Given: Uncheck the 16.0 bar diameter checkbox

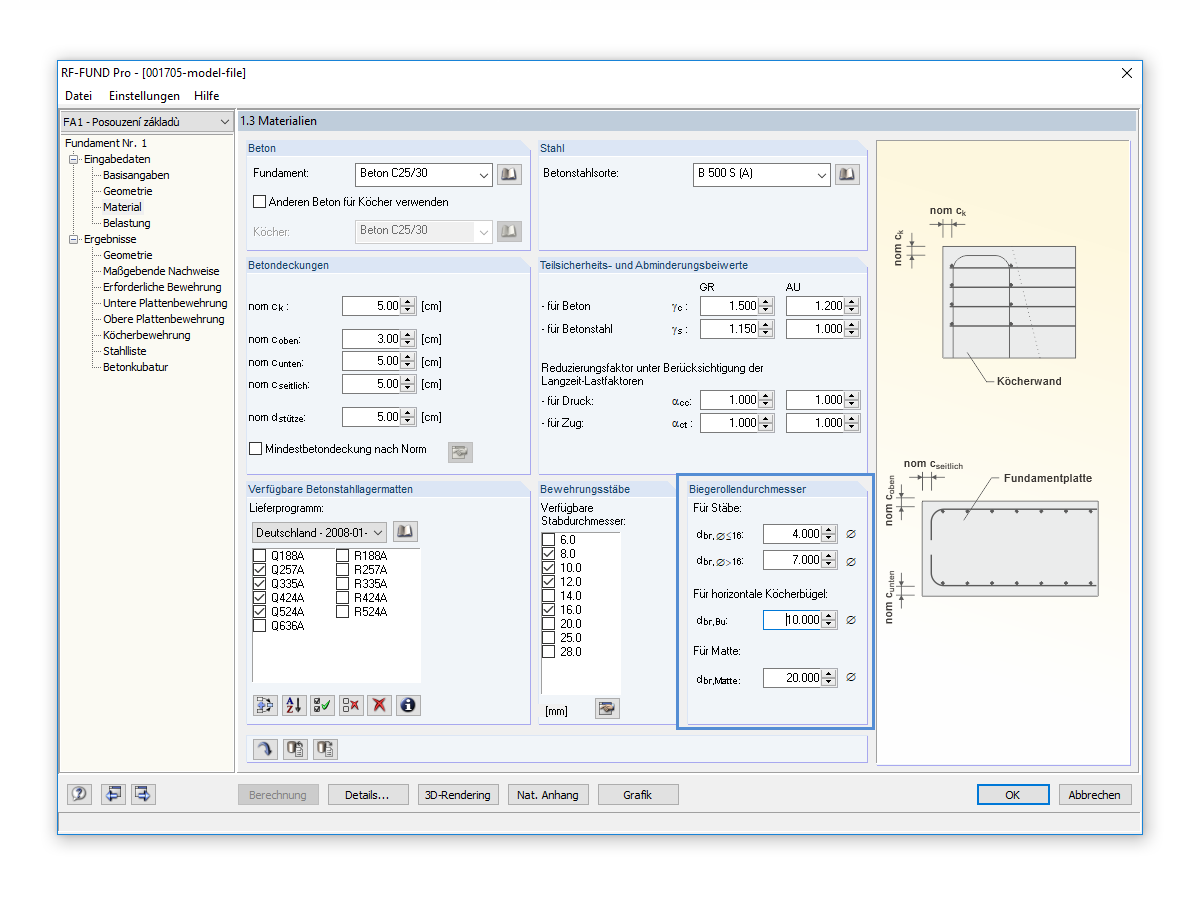Looking at the screenshot, I should pos(548,610).
